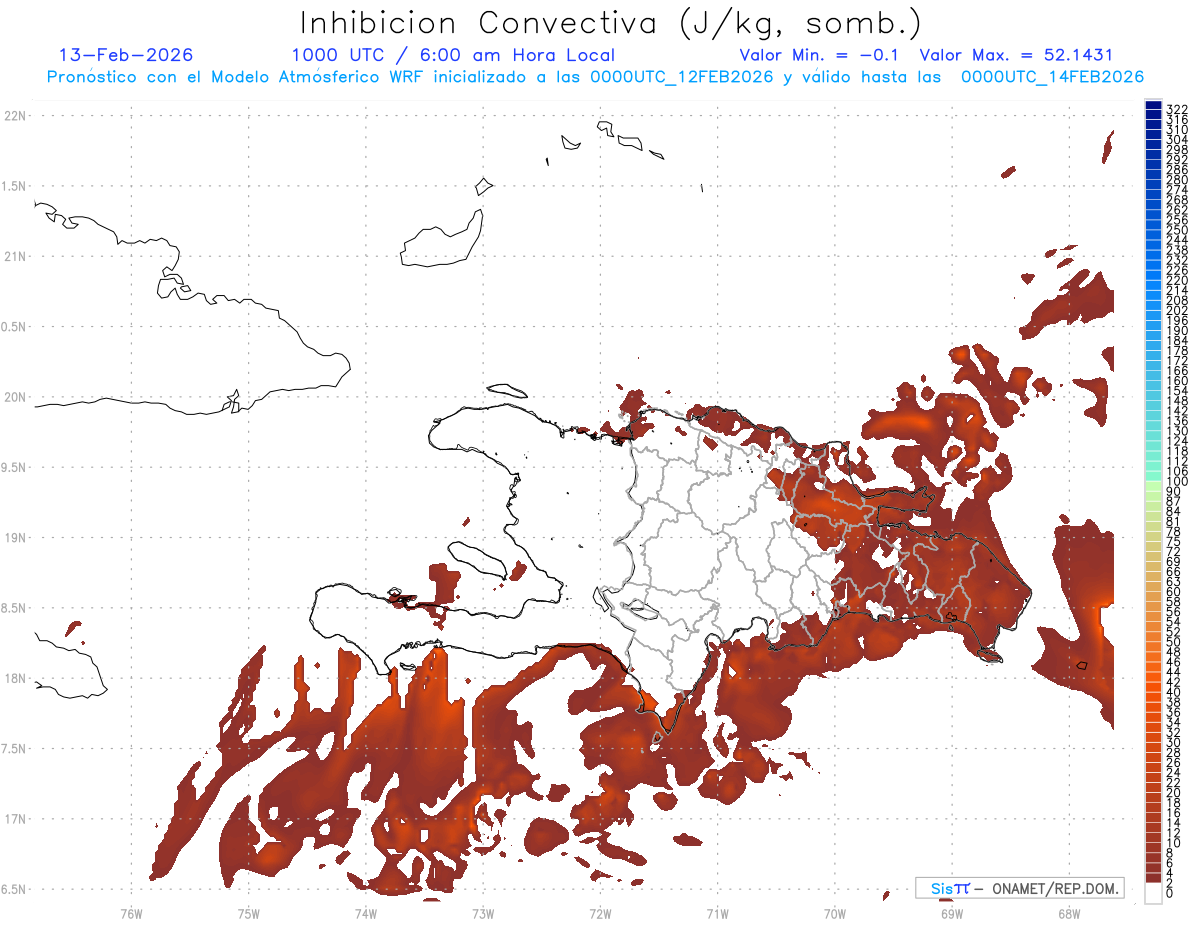Viewport: 1200px width, 927px height.
Task: Click the "0" colorbar value
Action: pos(1170,892)
